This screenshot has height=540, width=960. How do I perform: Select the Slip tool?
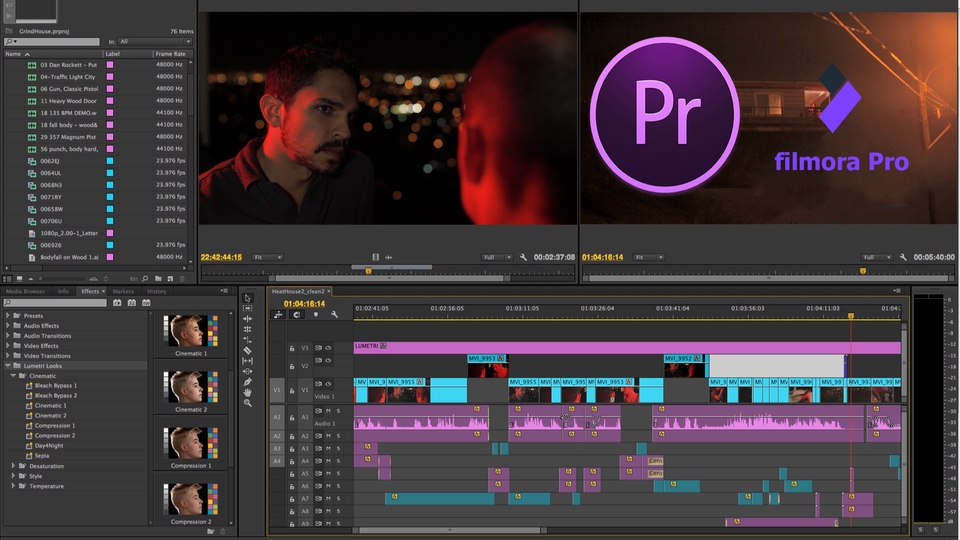click(247, 361)
